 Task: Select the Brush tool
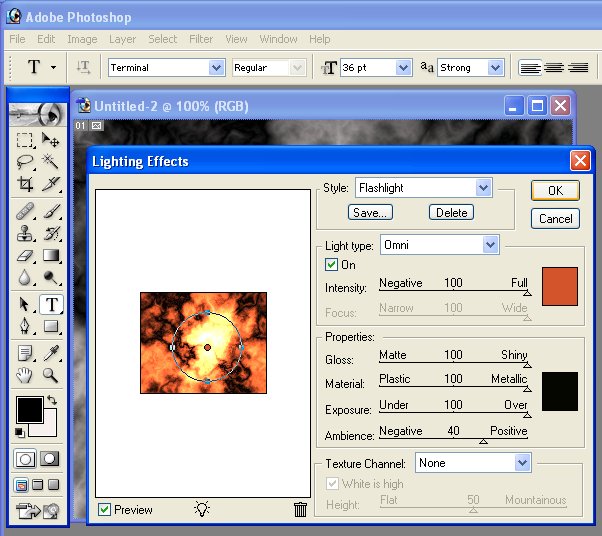[x=50, y=211]
